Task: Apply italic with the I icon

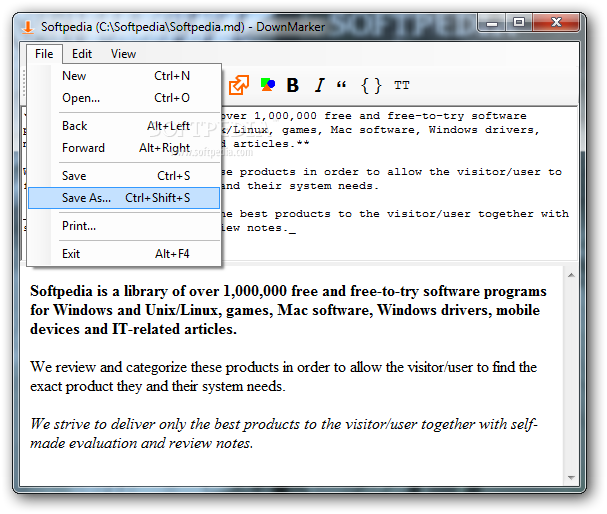Action: coord(319,85)
